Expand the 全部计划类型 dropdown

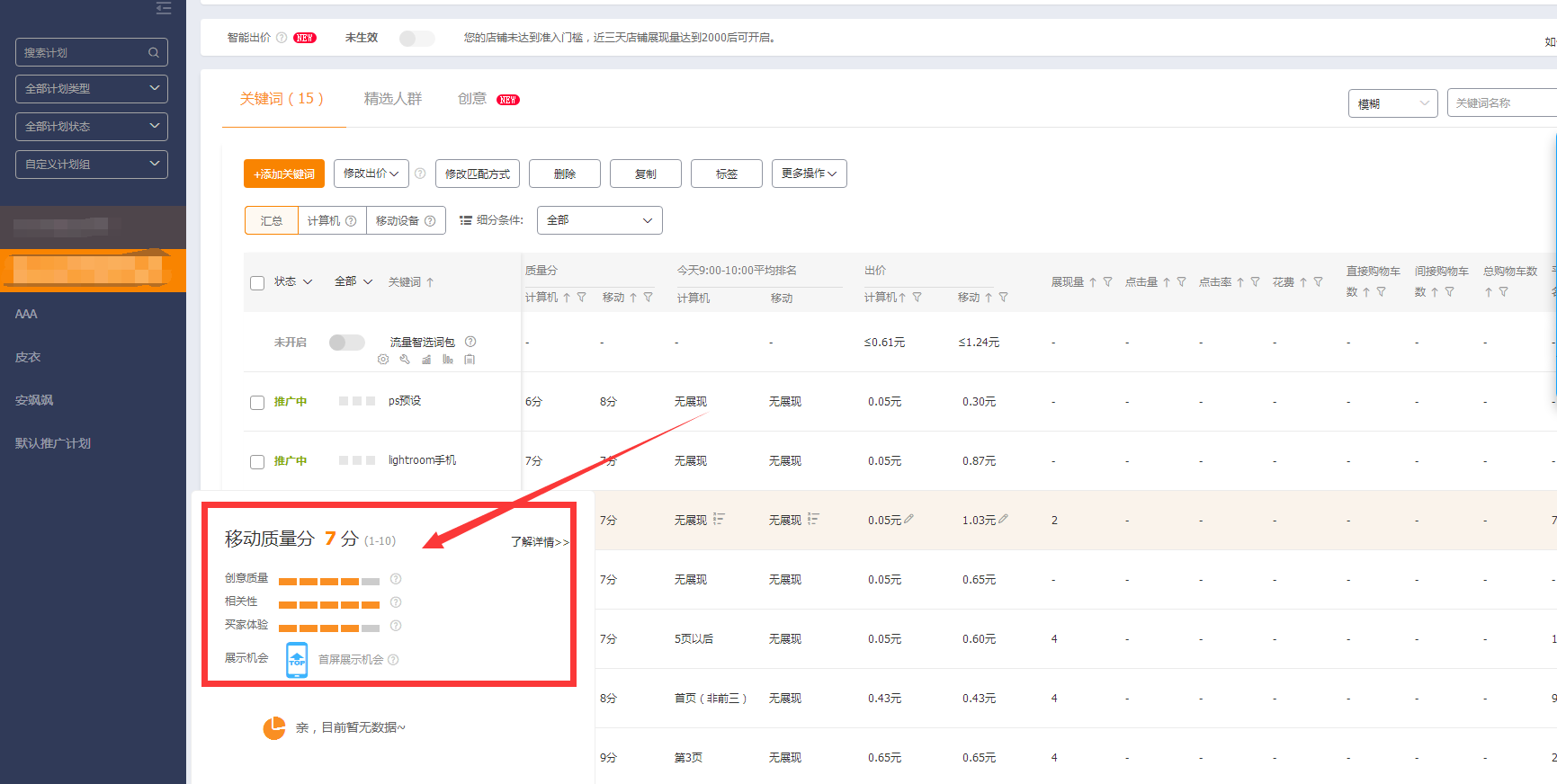click(92, 89)
